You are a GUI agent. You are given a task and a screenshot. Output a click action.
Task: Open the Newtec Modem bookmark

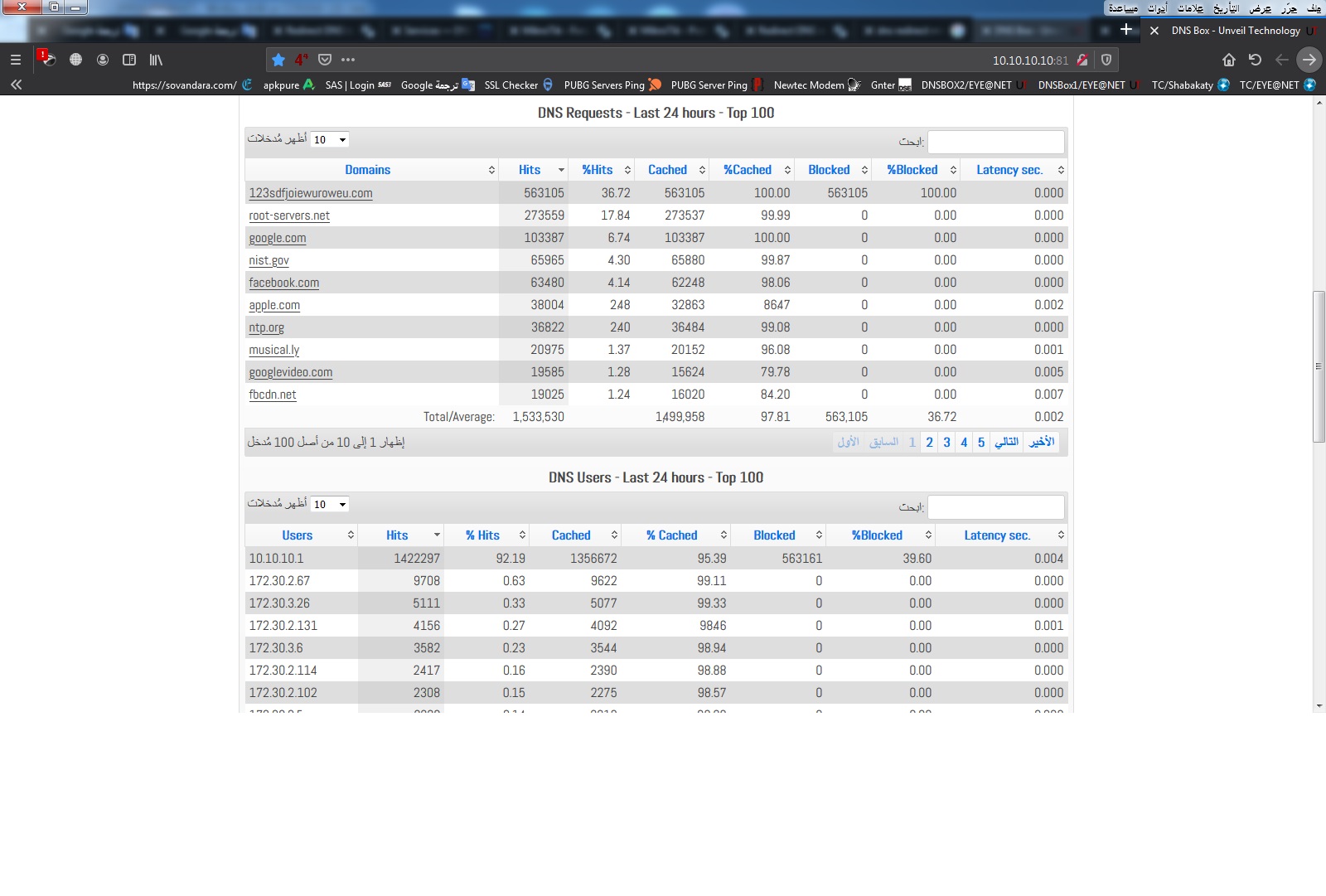pos(816,85)
